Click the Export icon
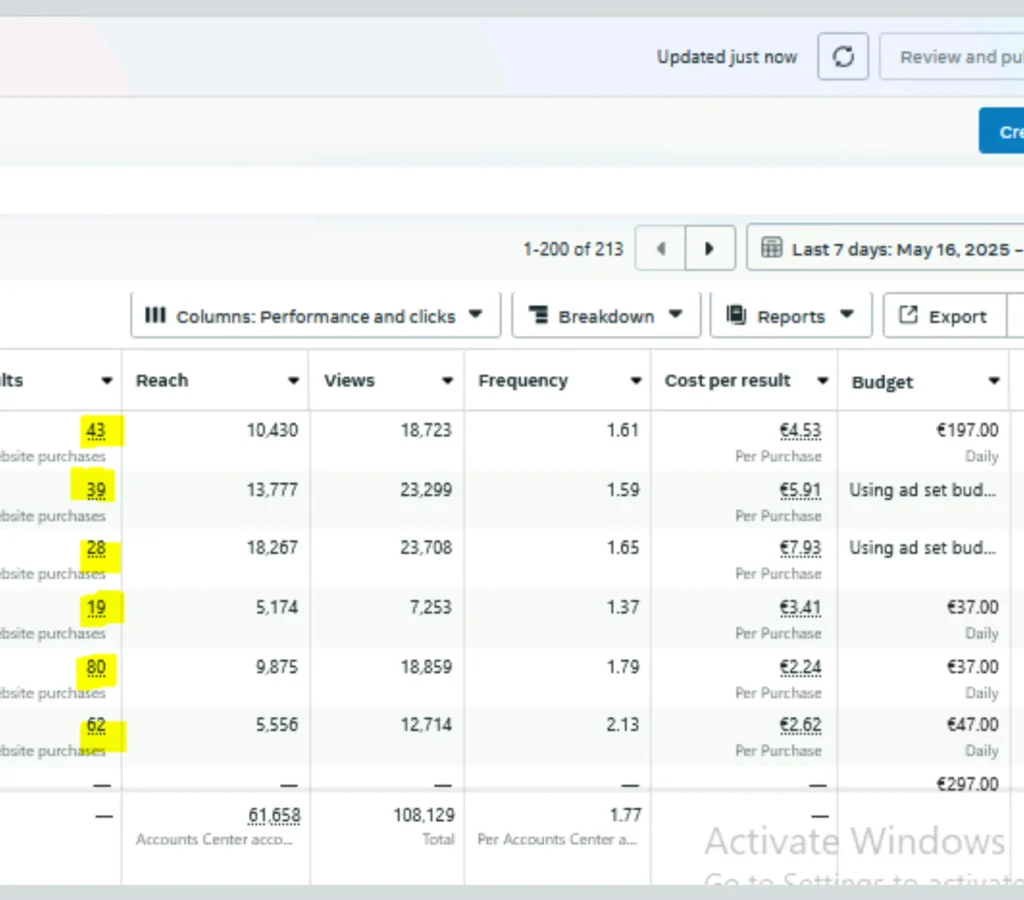 908,316
